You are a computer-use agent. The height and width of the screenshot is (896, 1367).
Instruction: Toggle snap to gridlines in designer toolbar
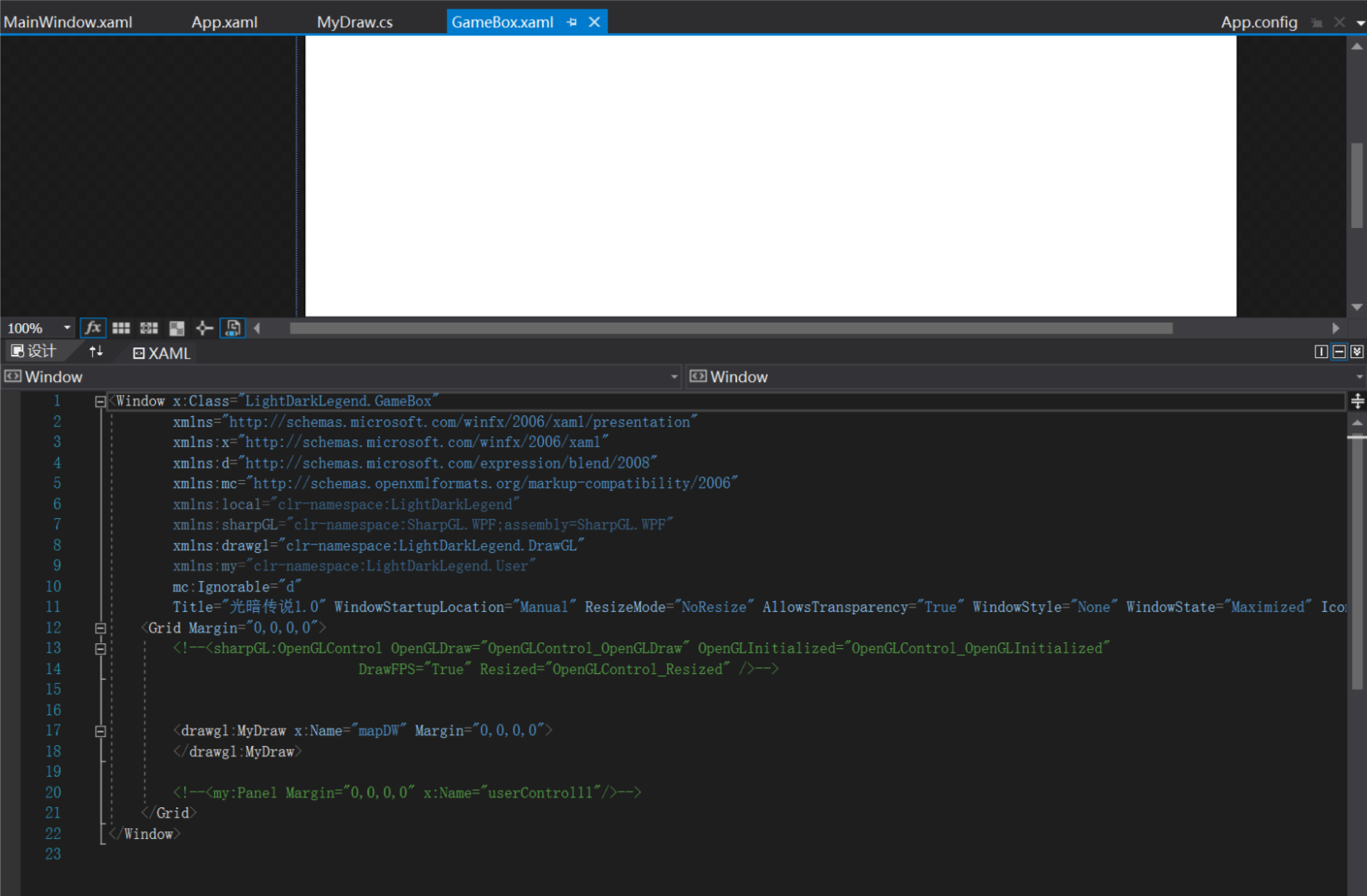[149, 328]
